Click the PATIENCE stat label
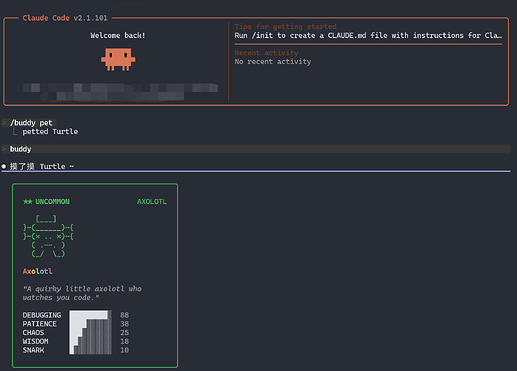Image resolution: width=517 pixels, height=371 pixels. click(x=39, y=324)
